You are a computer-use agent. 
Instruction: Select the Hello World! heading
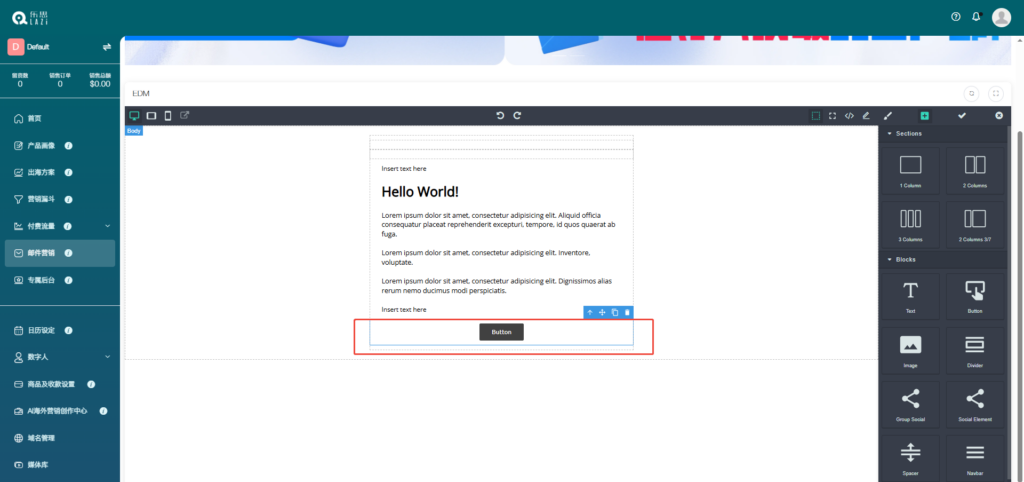(x=420, y=191)
